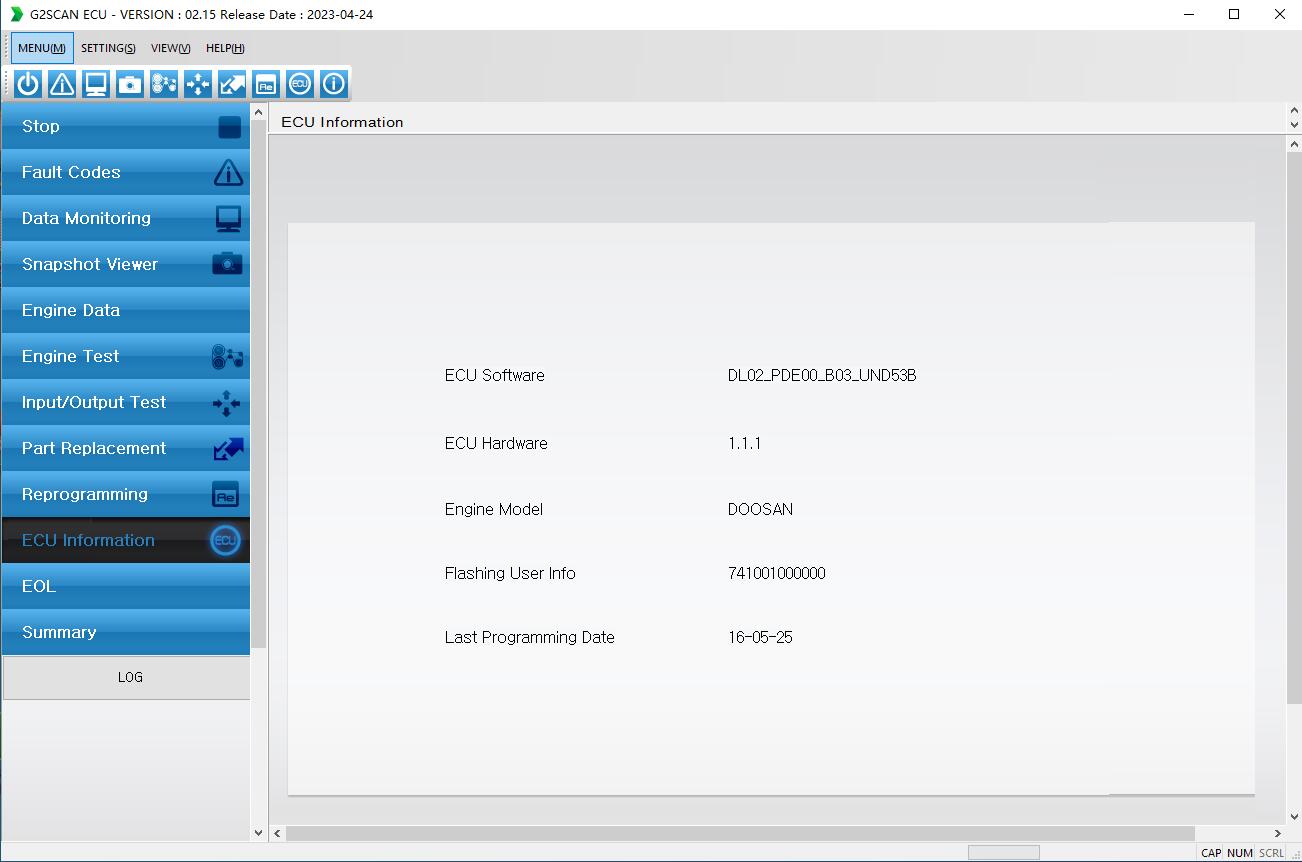Open Input/Output Test section
The height and width of the screenshot is (862, 1302).
(x=126, y=402)
